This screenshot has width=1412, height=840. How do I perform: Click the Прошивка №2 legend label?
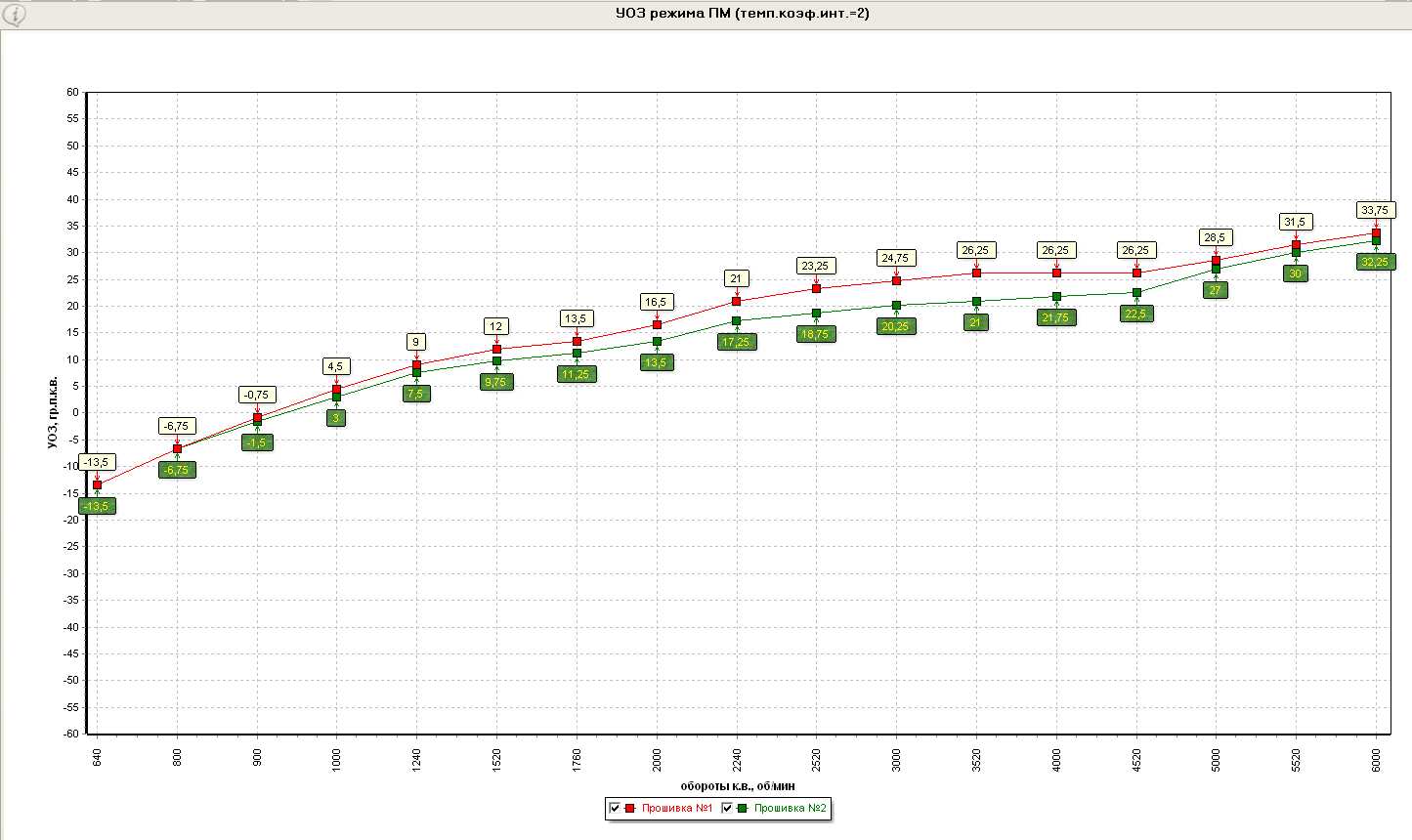(791, 808)
